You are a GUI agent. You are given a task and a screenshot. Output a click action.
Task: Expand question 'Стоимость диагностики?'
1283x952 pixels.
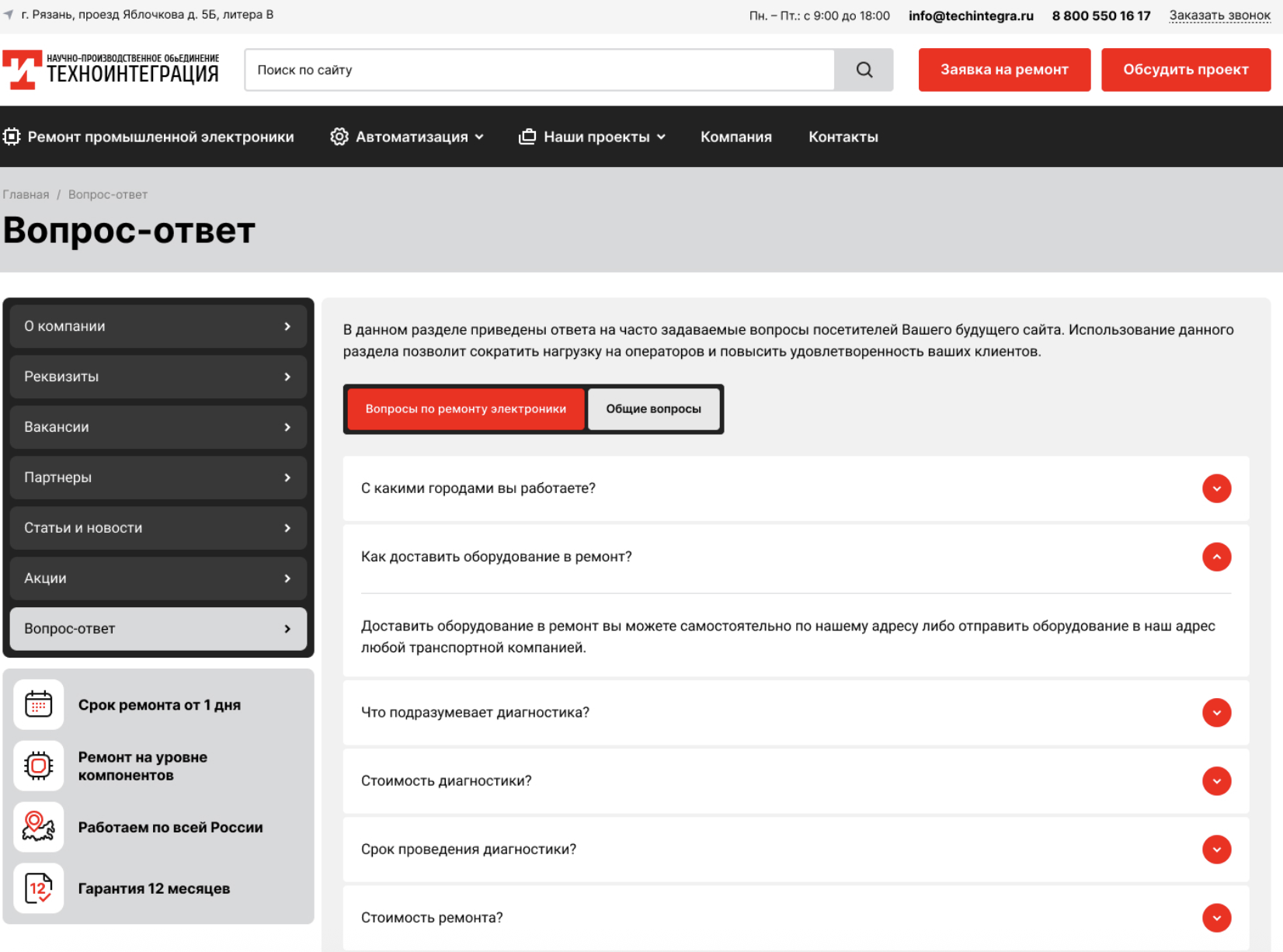tap(1216, 781)
